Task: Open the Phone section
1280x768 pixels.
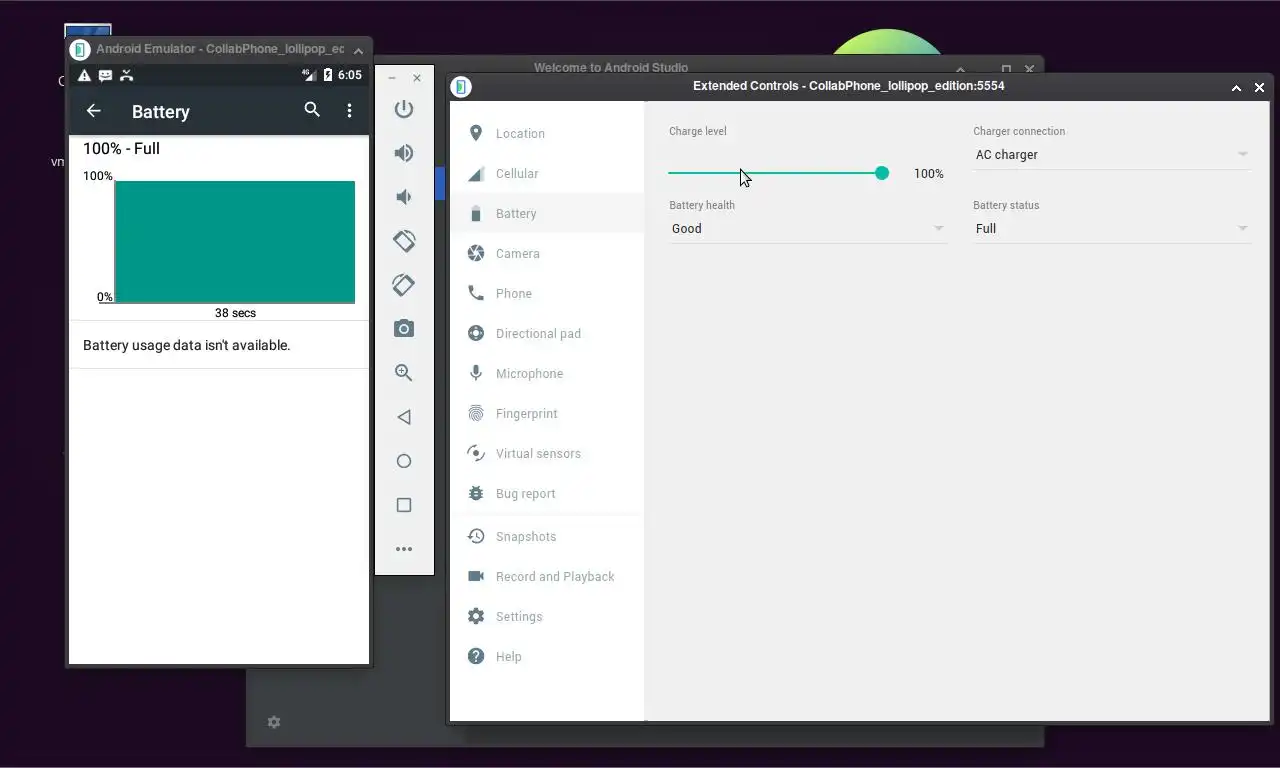Action: click(547, 293)
